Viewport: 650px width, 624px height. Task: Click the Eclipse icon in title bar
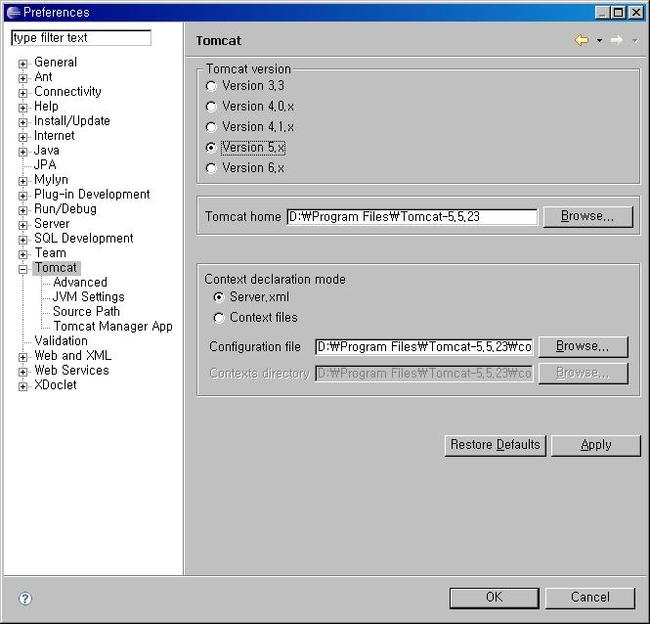(14, 12)
